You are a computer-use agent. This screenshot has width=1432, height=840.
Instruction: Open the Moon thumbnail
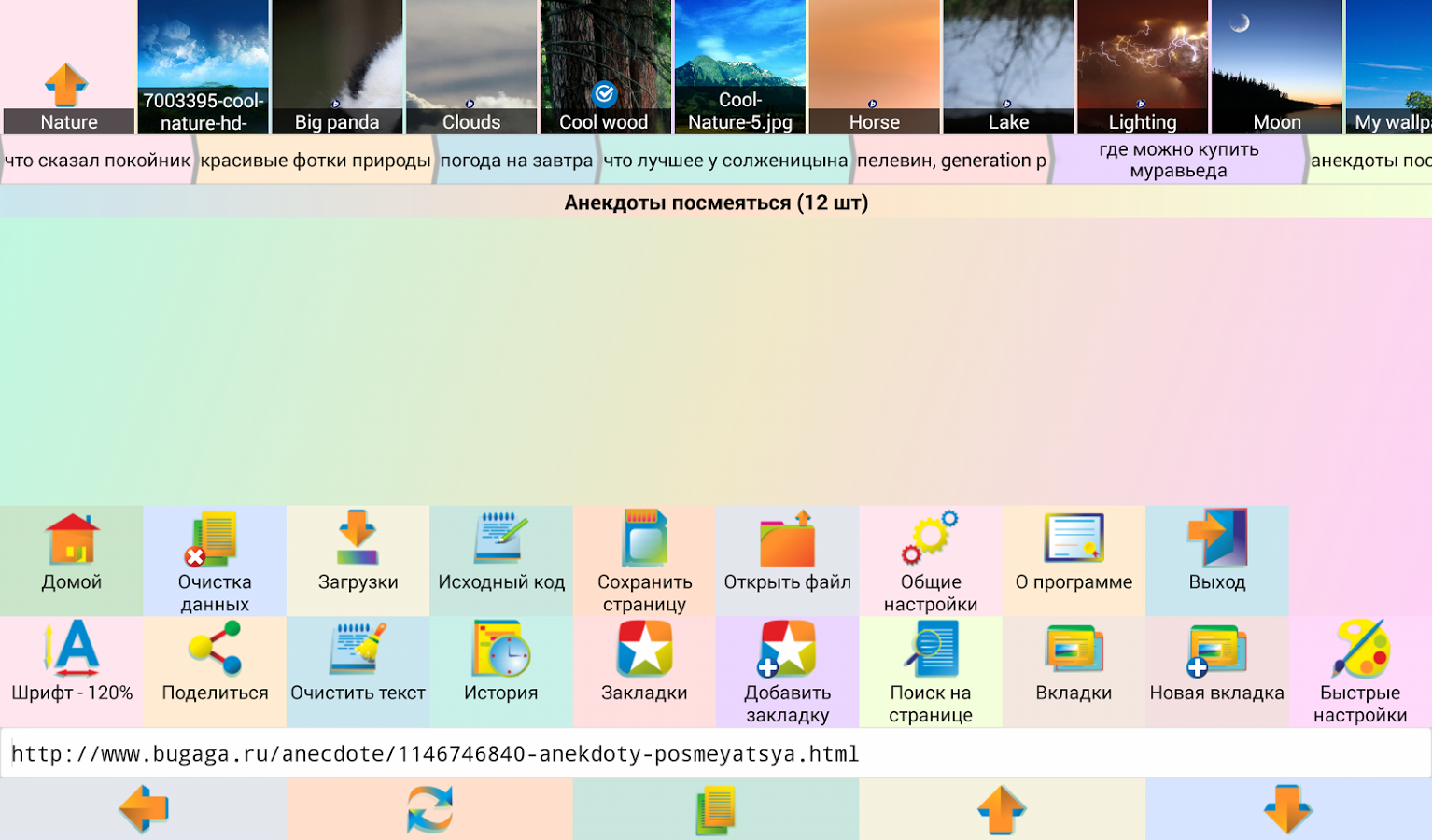(1277, 67)
